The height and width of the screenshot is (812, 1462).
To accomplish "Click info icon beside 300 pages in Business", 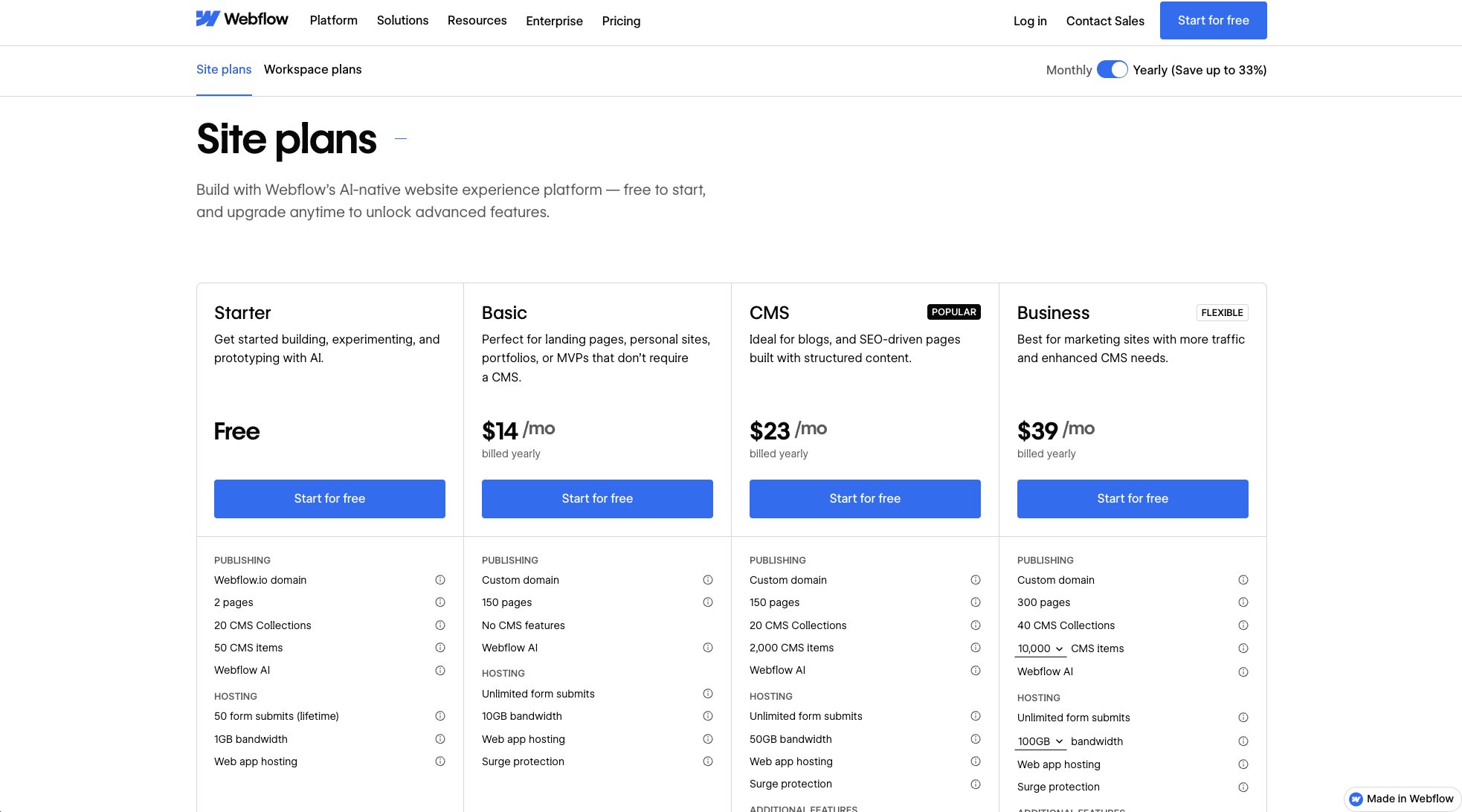I will click(x=1243, y=602).
